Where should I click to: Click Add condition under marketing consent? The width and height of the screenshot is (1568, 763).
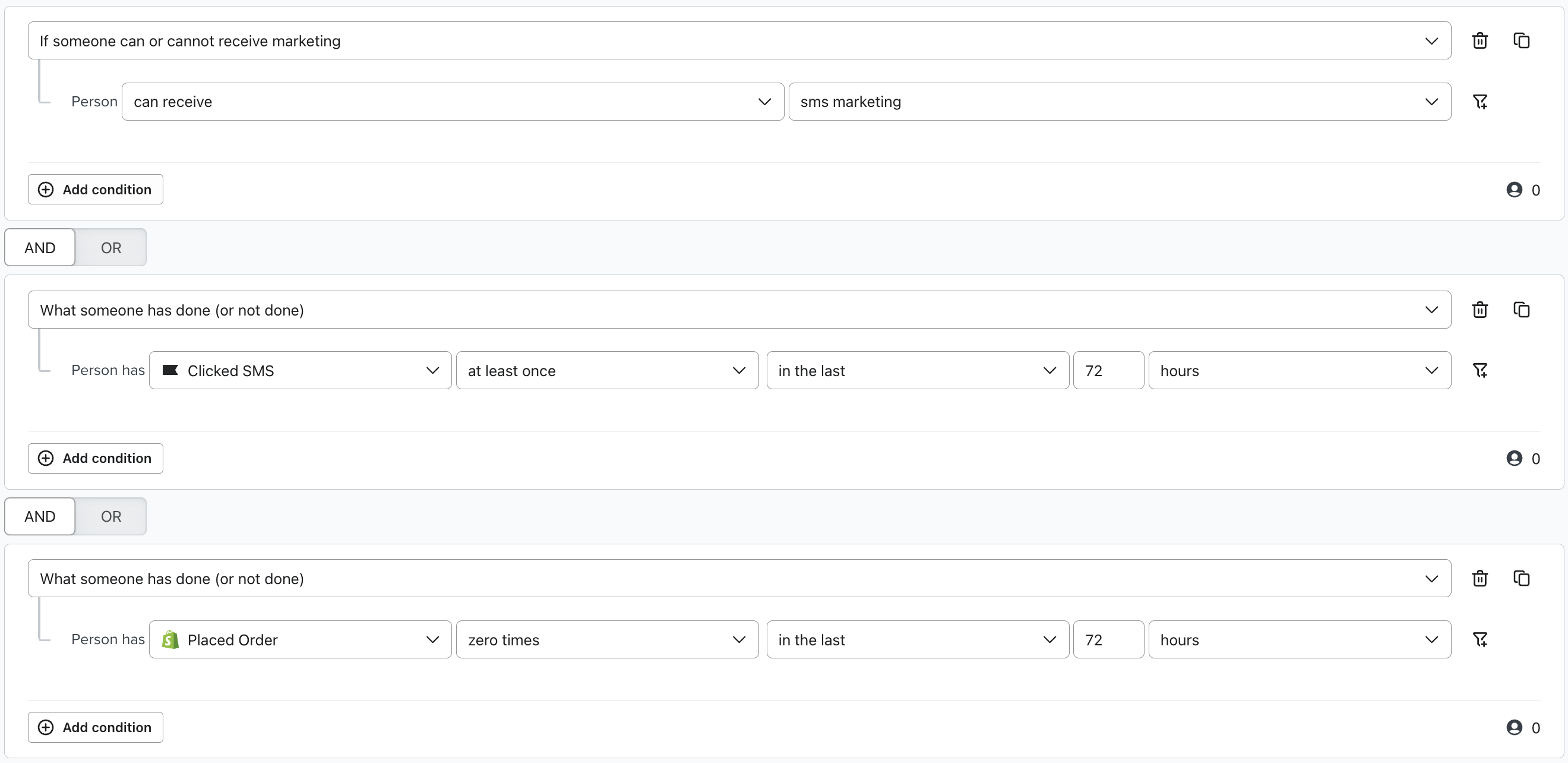point(96,190)
